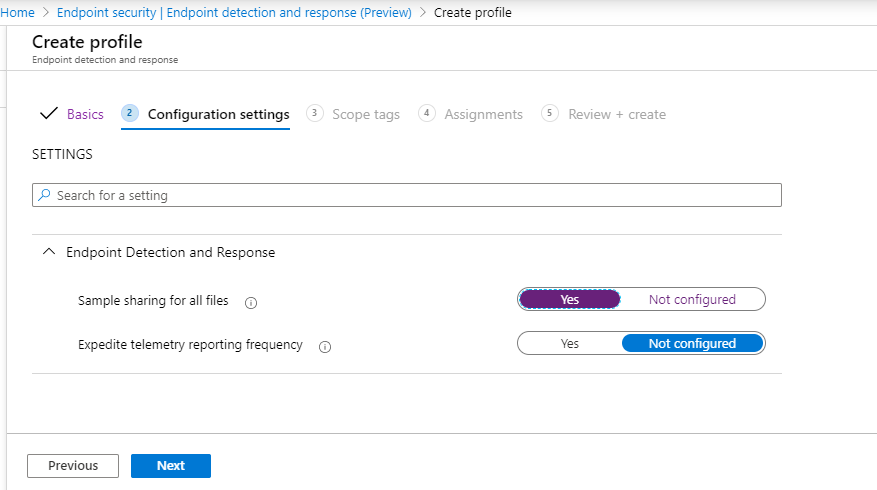Click step 4 circle icon for Assignments
The image size is (877, 490).
(427, 113)
